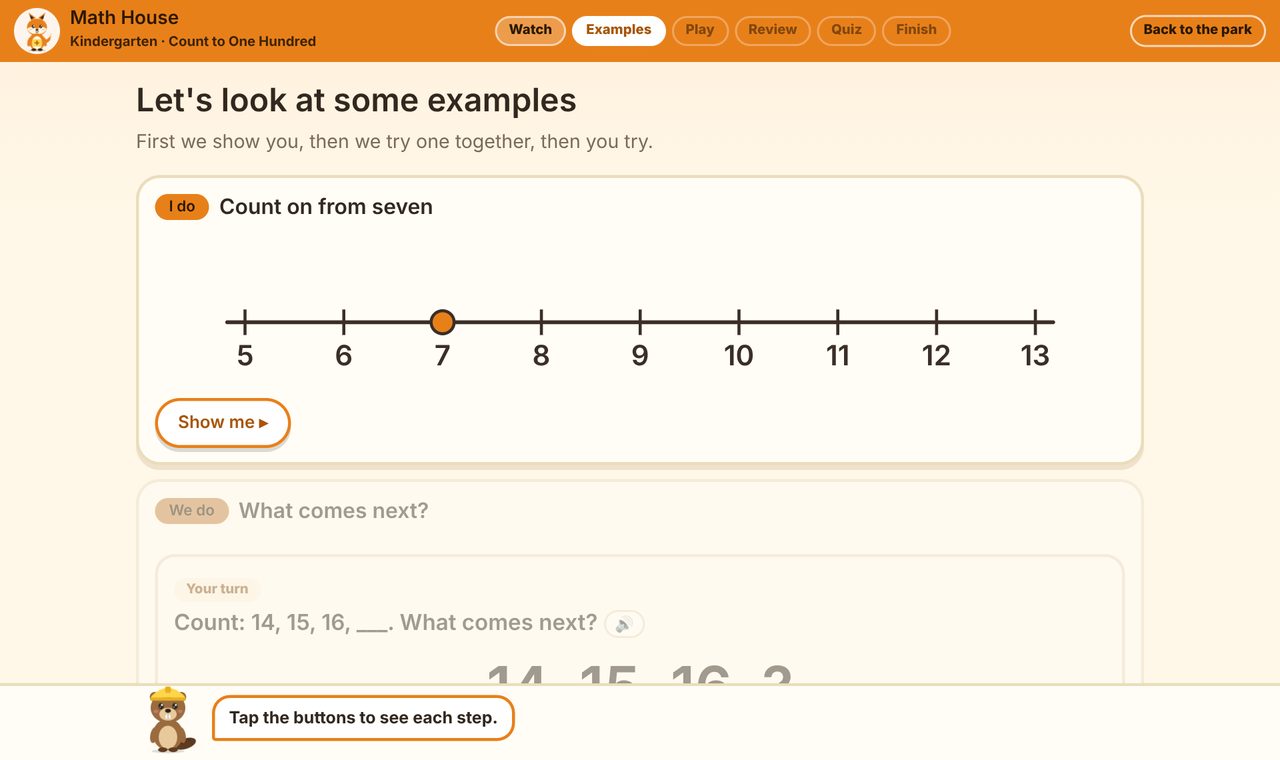The image size is (1280, 760).
Task: Click the We do badge
Action: point(192,511)
